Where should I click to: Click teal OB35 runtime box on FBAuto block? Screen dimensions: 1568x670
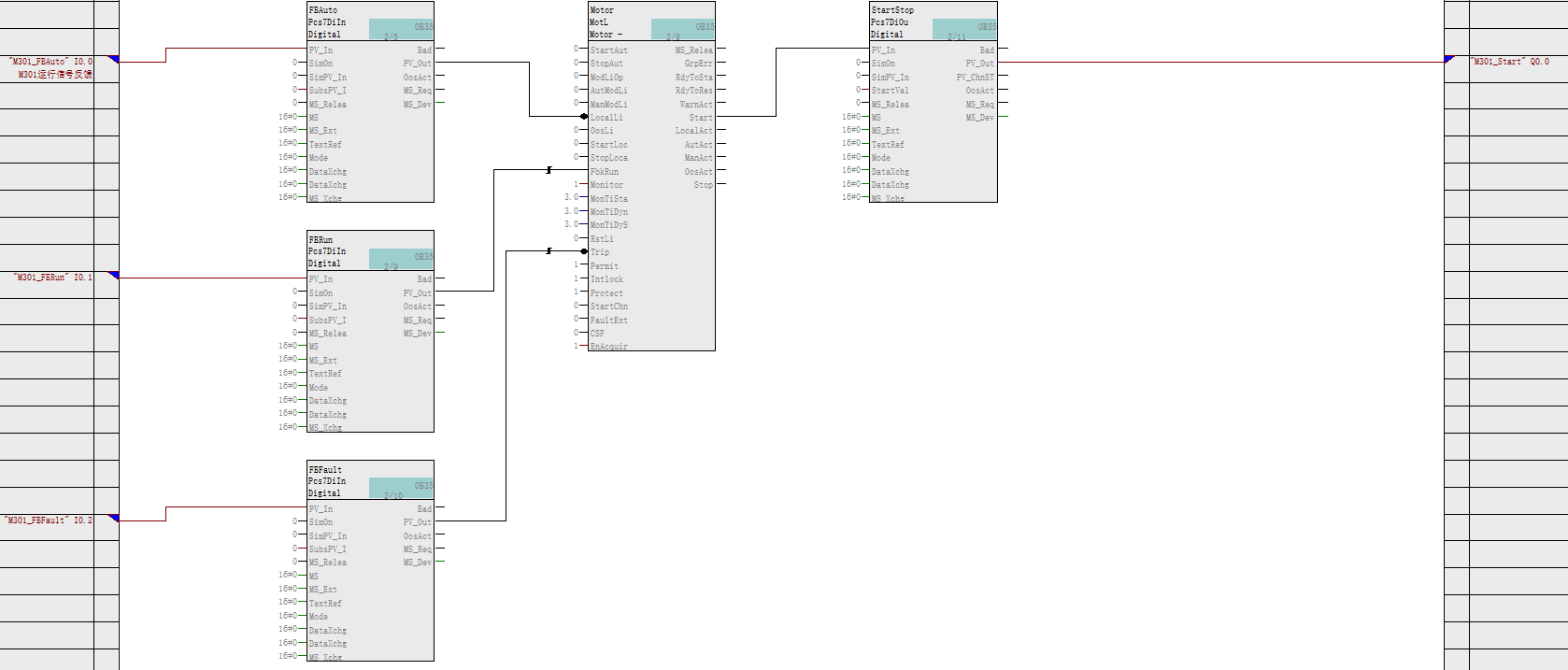coord(401,29)
